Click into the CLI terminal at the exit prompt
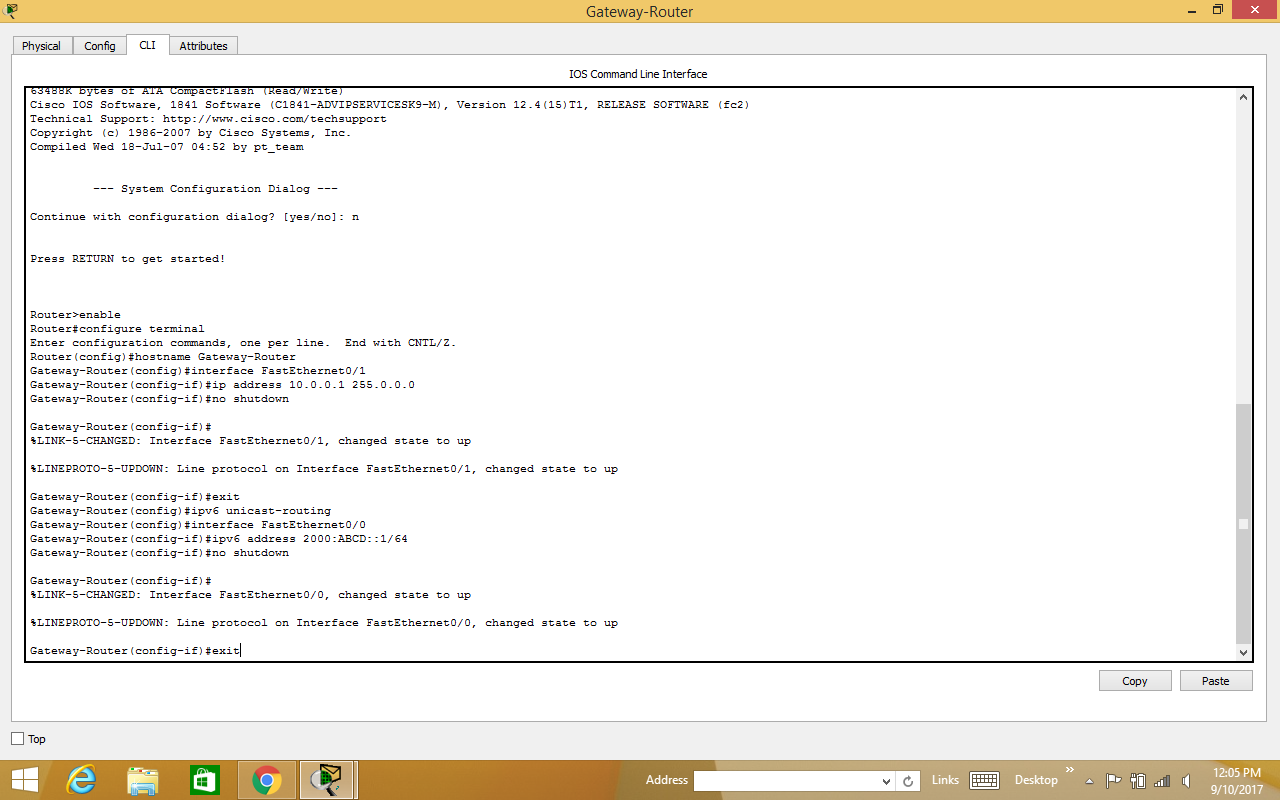The height and width of the screenshot is (800, 1280). pyautogui.click(x=135, y=651)
